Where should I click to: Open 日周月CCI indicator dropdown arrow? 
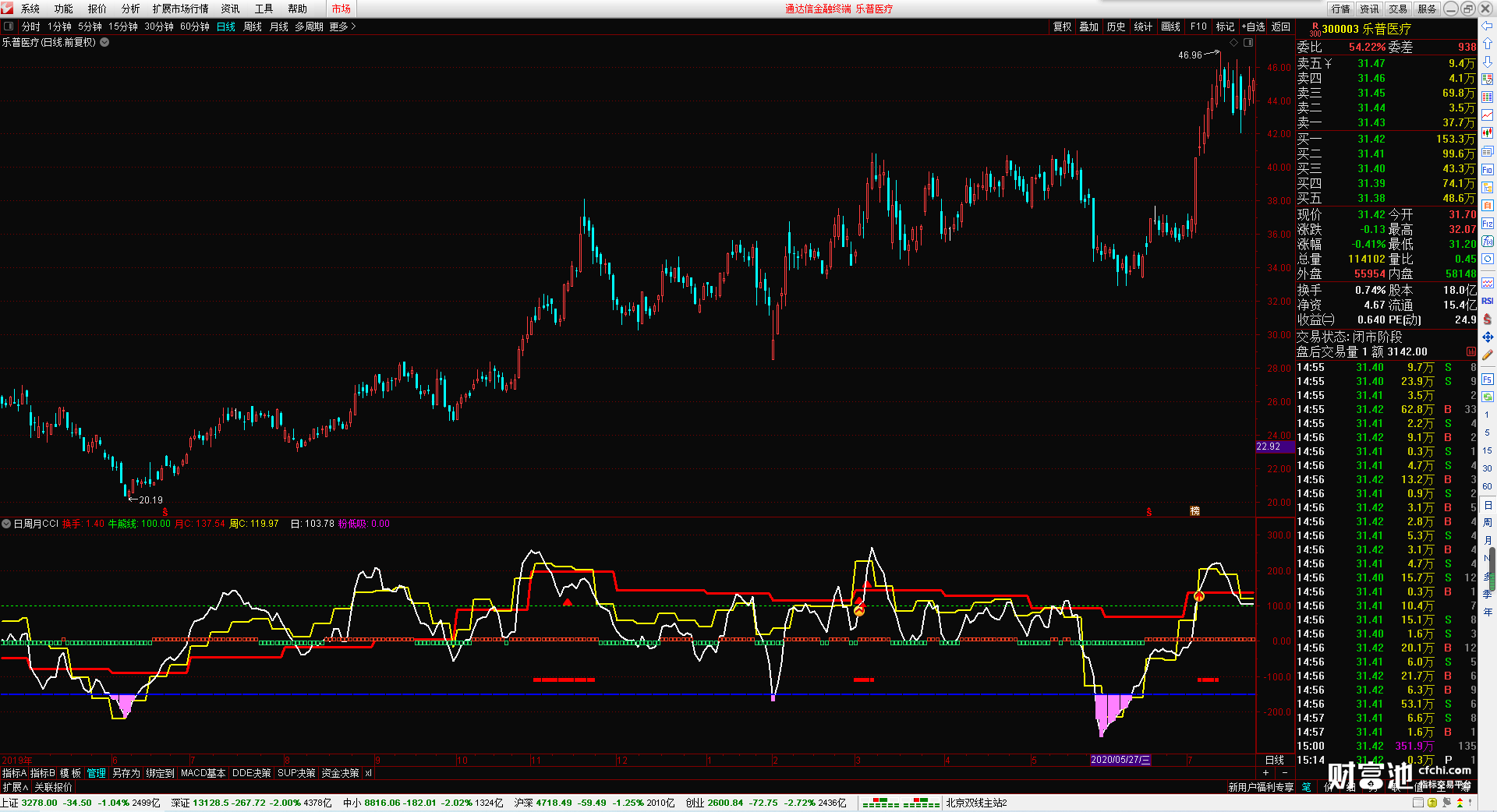[x=6, y=524]
